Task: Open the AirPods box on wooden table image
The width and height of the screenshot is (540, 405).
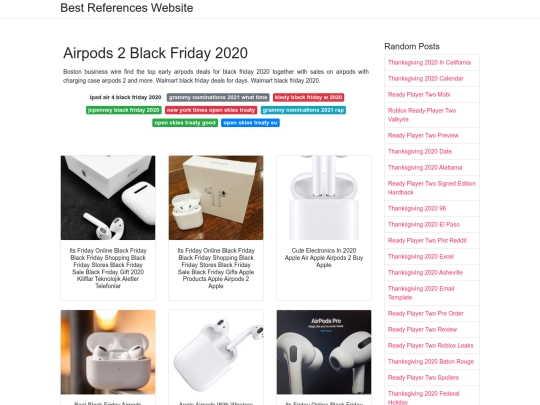Action: (216, 198)
